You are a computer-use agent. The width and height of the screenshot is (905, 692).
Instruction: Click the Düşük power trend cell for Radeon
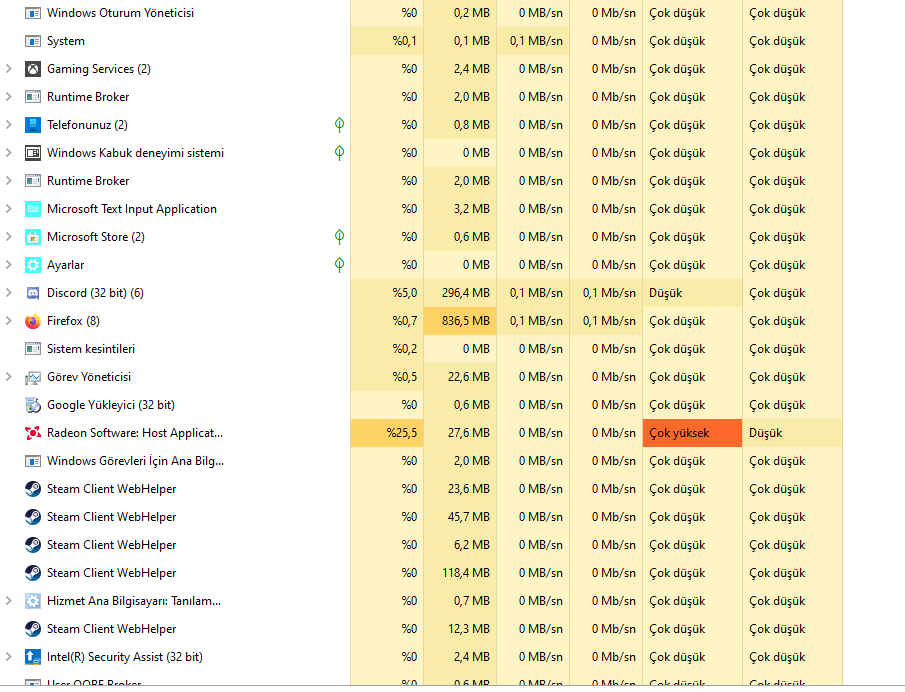pos(792,433)
